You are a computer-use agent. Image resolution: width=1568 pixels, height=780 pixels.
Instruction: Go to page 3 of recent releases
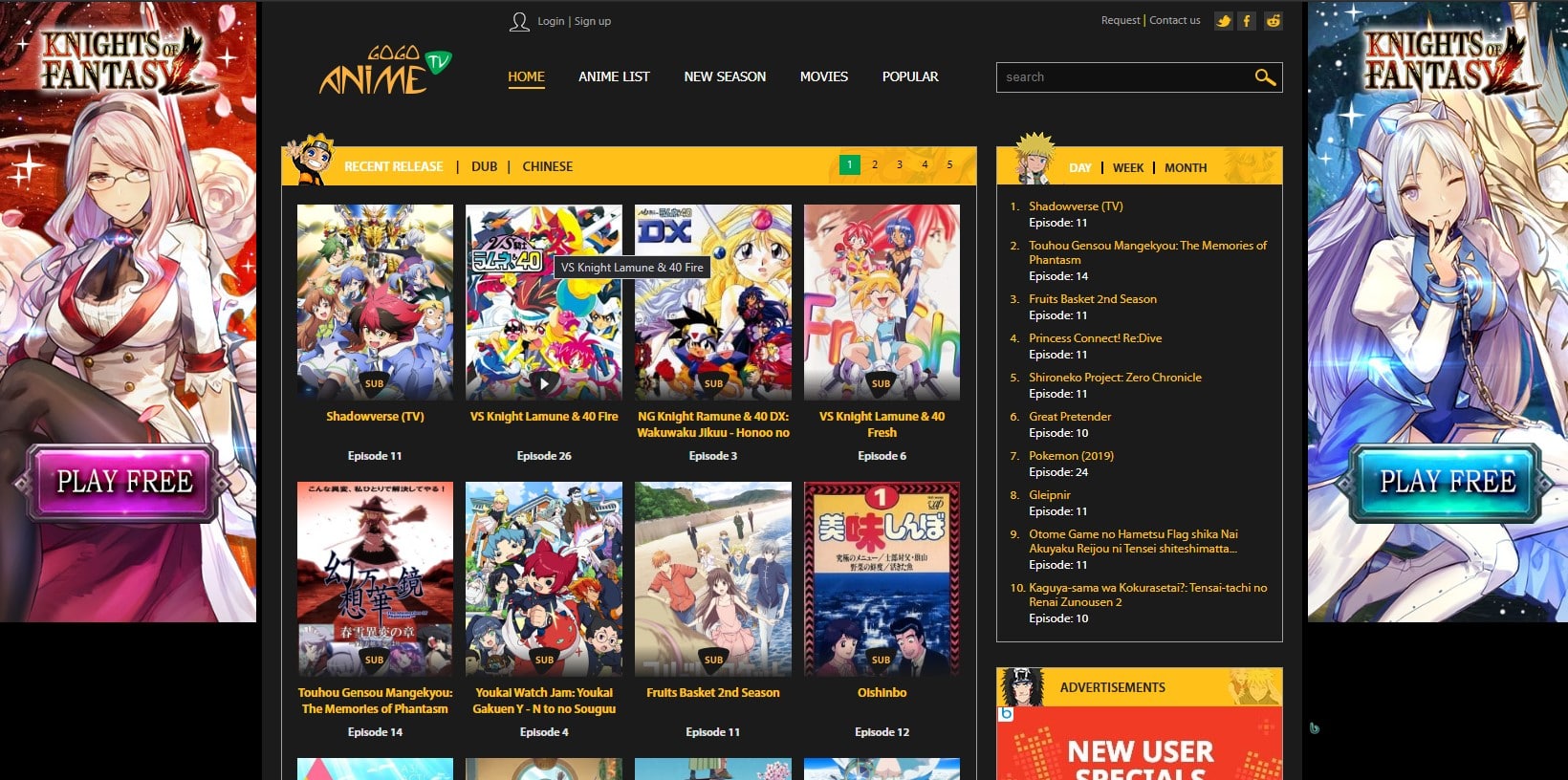[x=900, y=164]
